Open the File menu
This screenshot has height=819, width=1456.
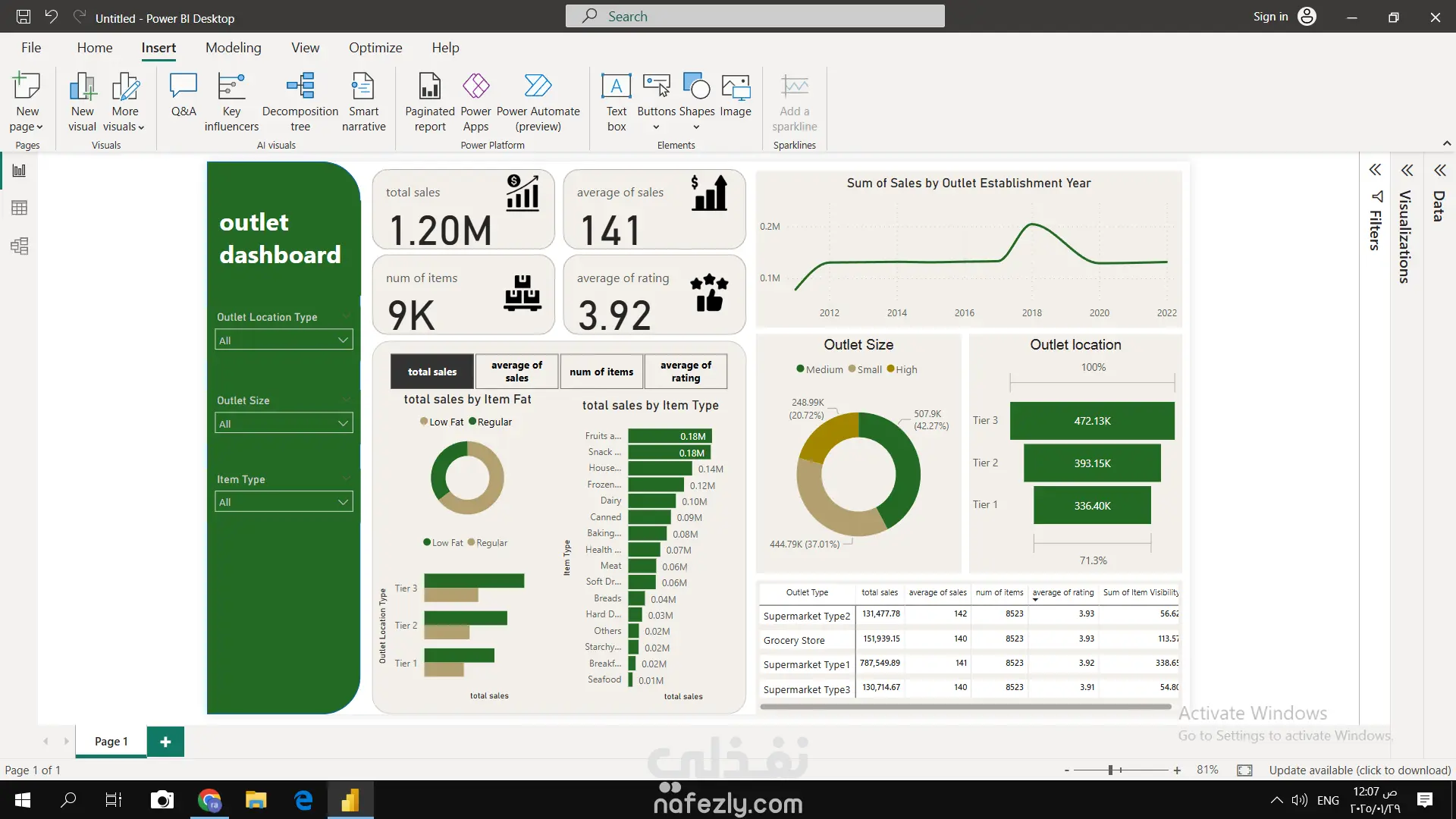[31, 48]
